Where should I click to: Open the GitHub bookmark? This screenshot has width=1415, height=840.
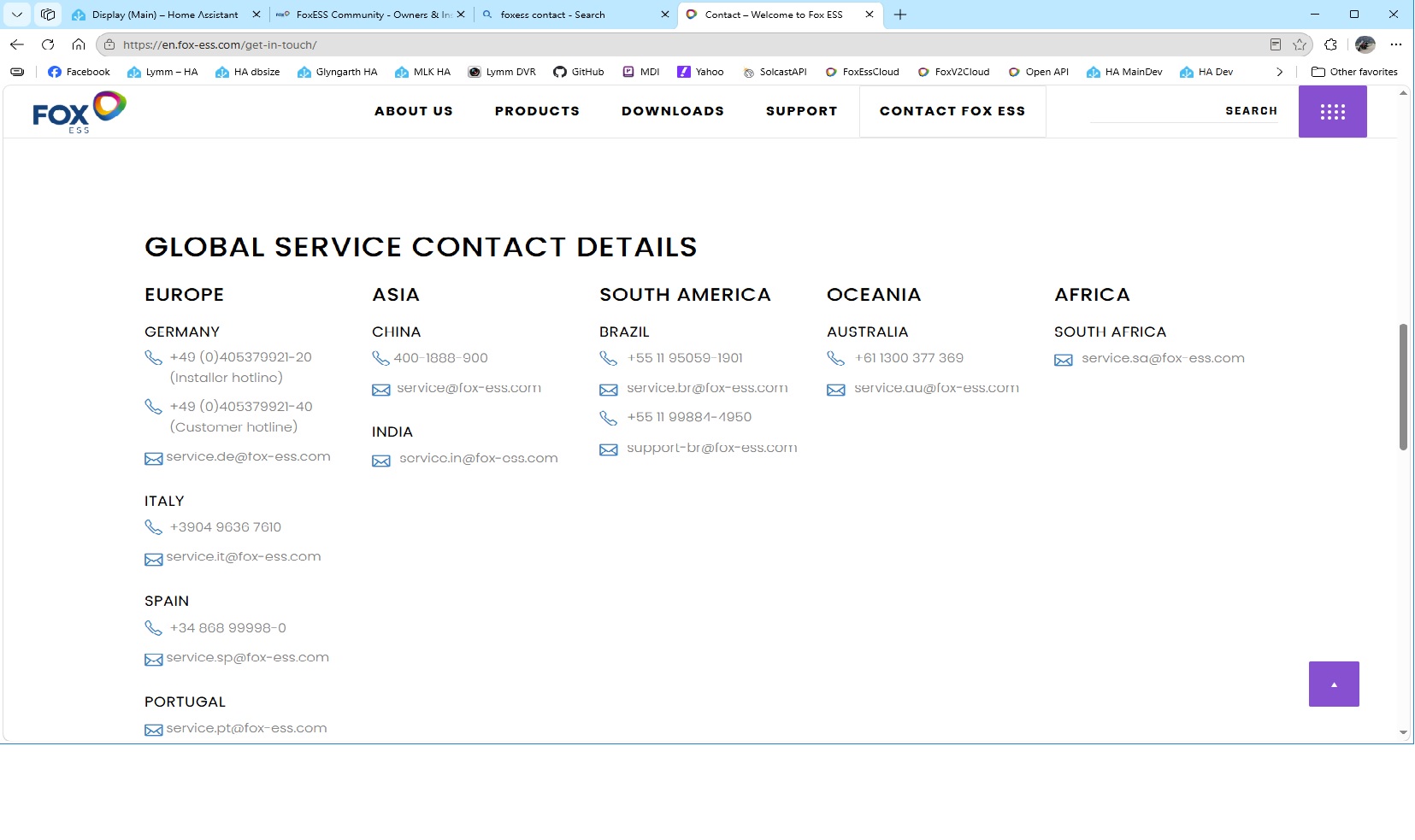click(x=579, y=72)
